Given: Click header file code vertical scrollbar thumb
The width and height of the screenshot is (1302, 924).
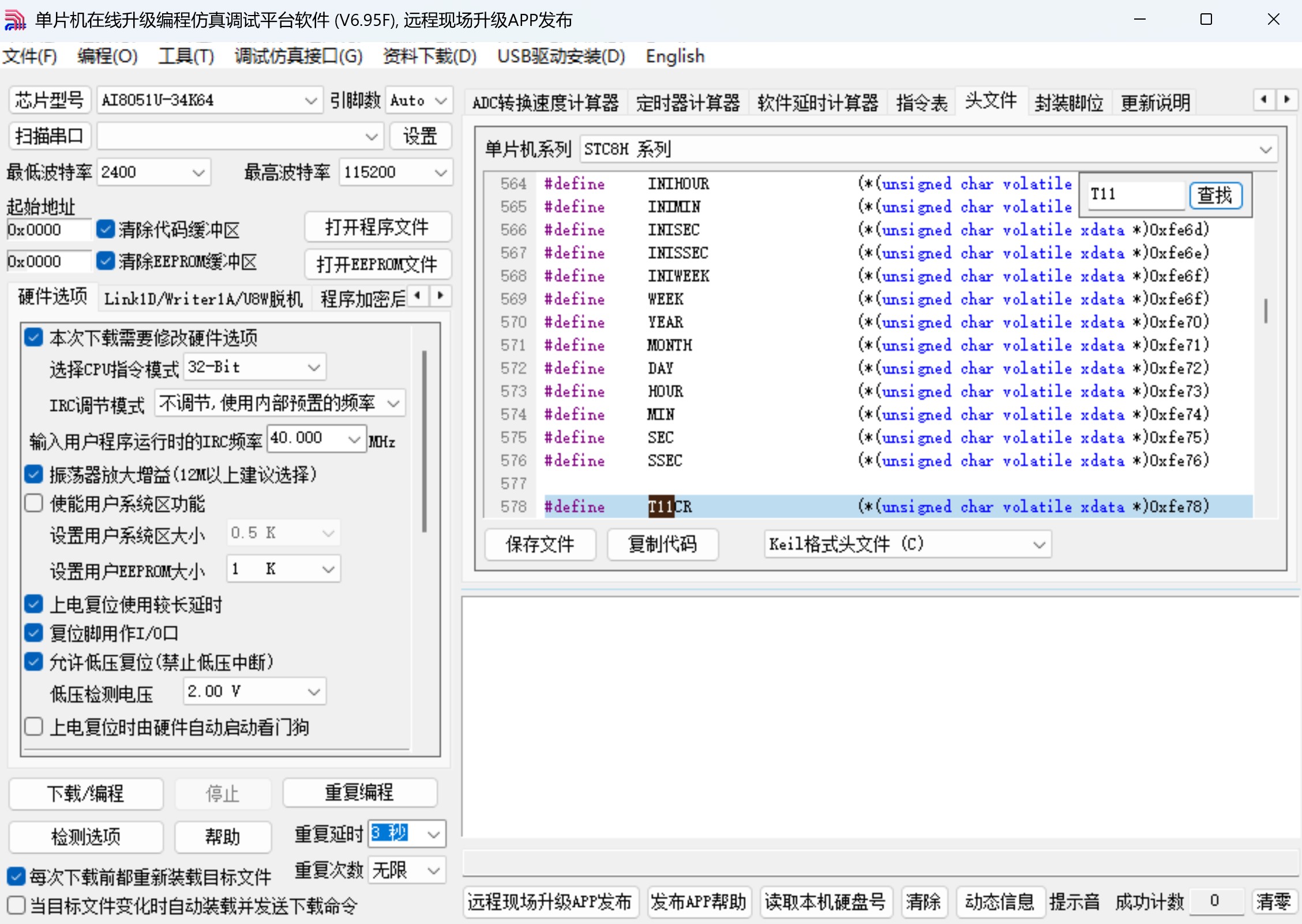Looking at the screenshot, I should click(1266, 310).
